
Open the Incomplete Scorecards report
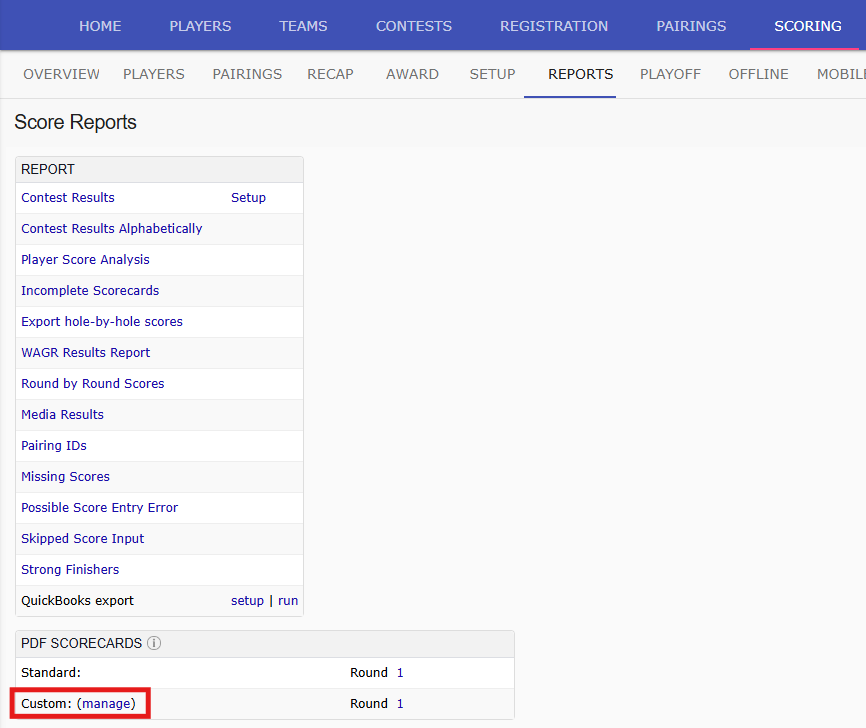[90, 291]
